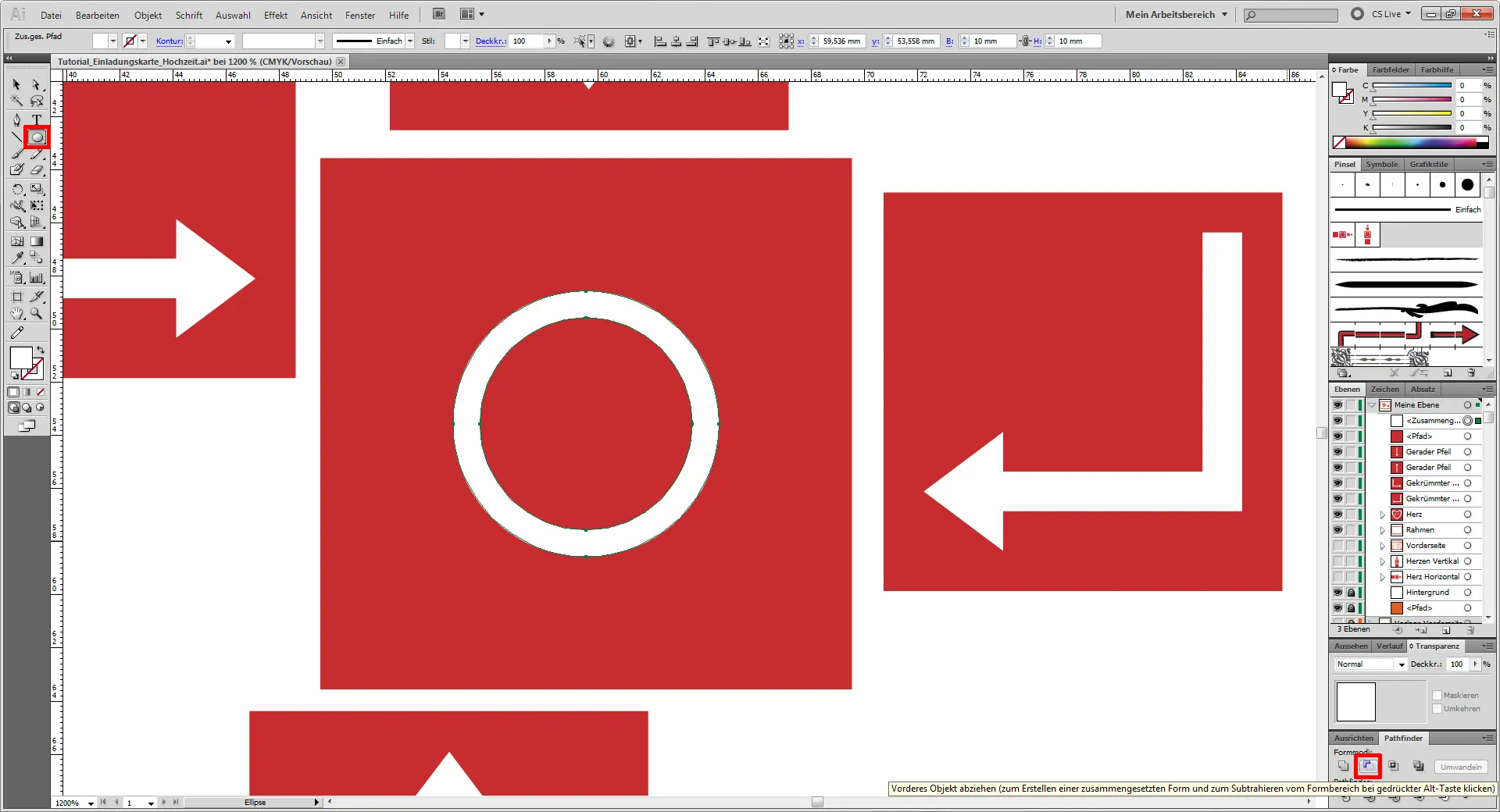1500x812 pixels.
Task: Select the Ellipse tool in the toolbox
Action: tap(37, 137)
